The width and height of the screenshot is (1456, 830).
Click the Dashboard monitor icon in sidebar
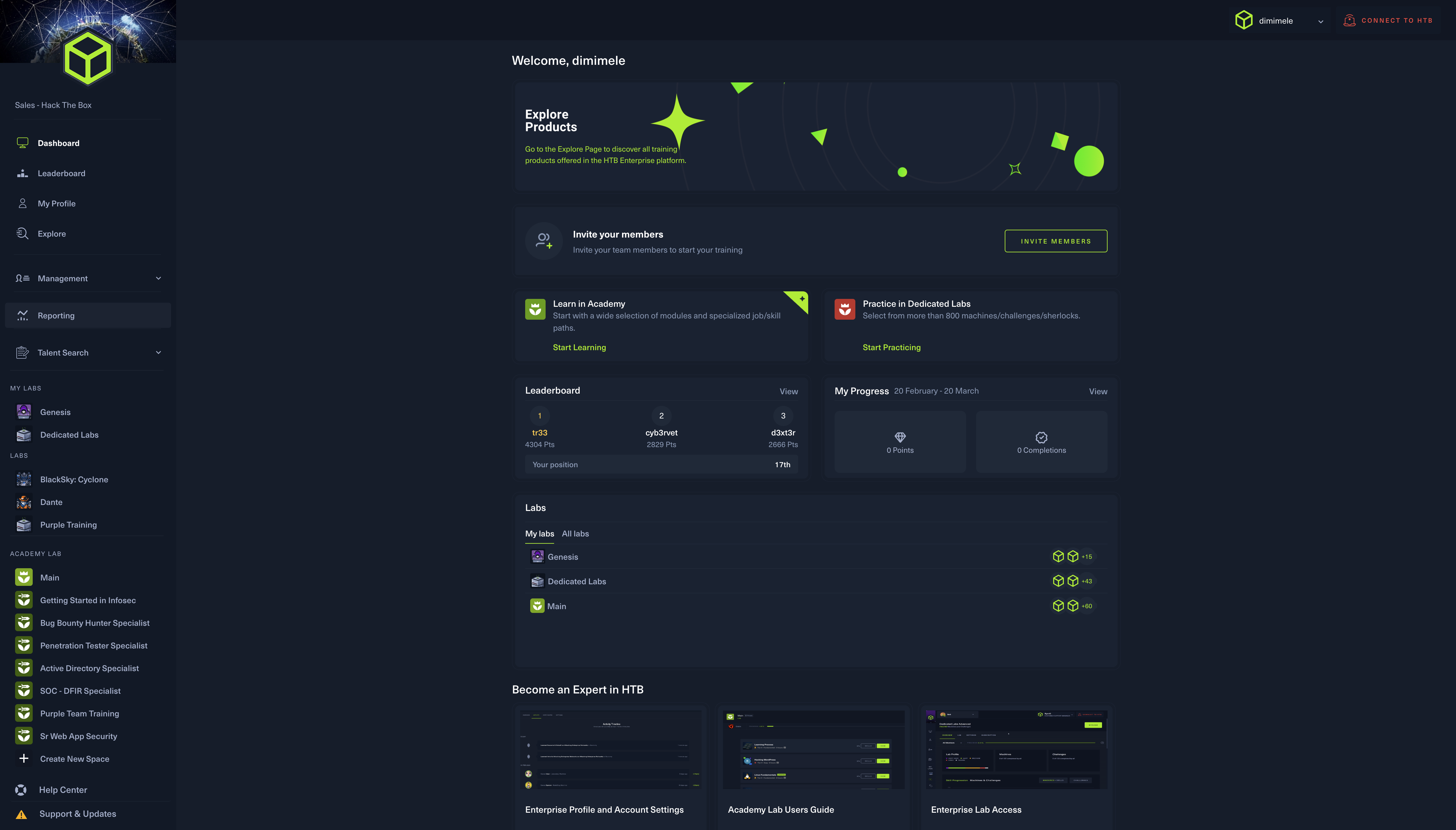click(x=22, y=143)
